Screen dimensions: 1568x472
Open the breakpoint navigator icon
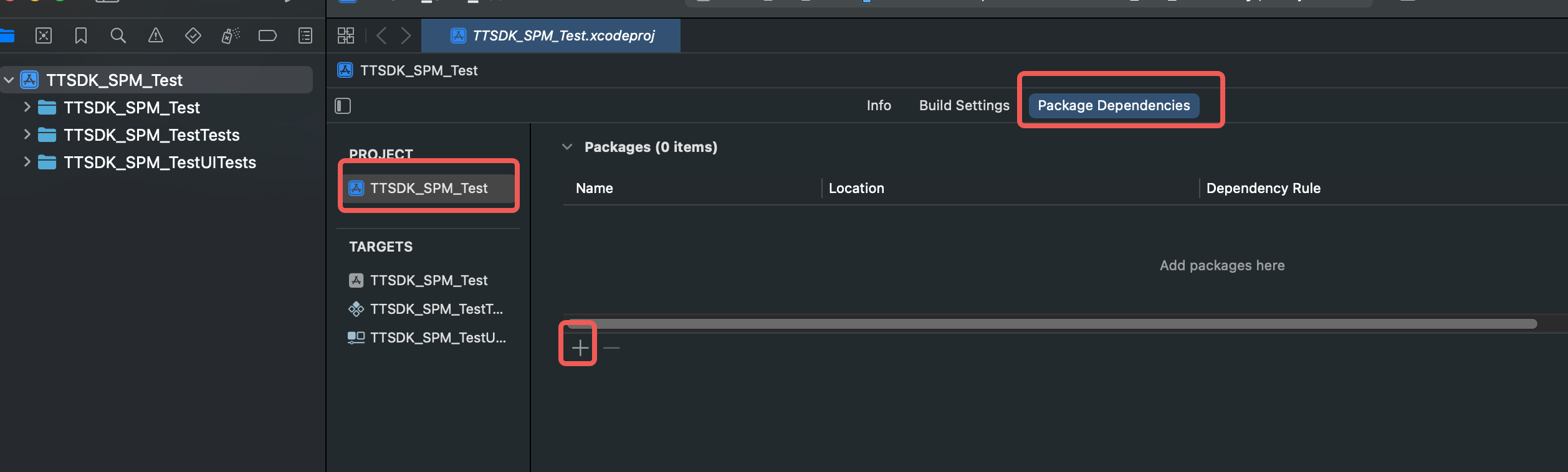coord(267,36)
